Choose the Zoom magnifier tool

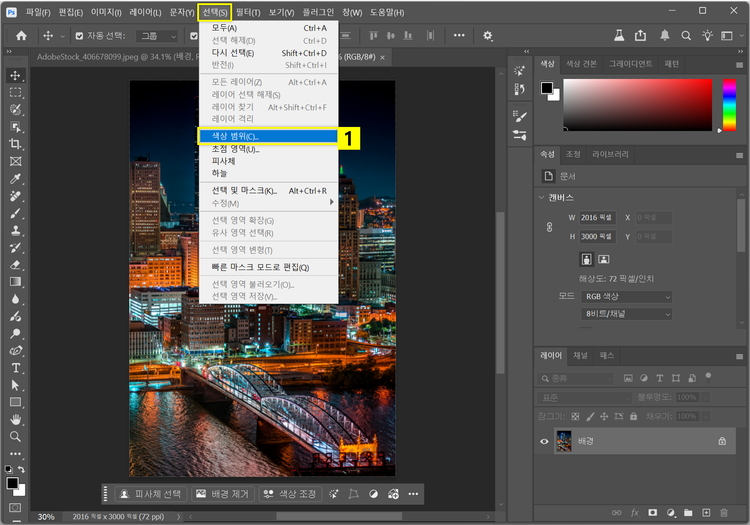coord(15,436)
